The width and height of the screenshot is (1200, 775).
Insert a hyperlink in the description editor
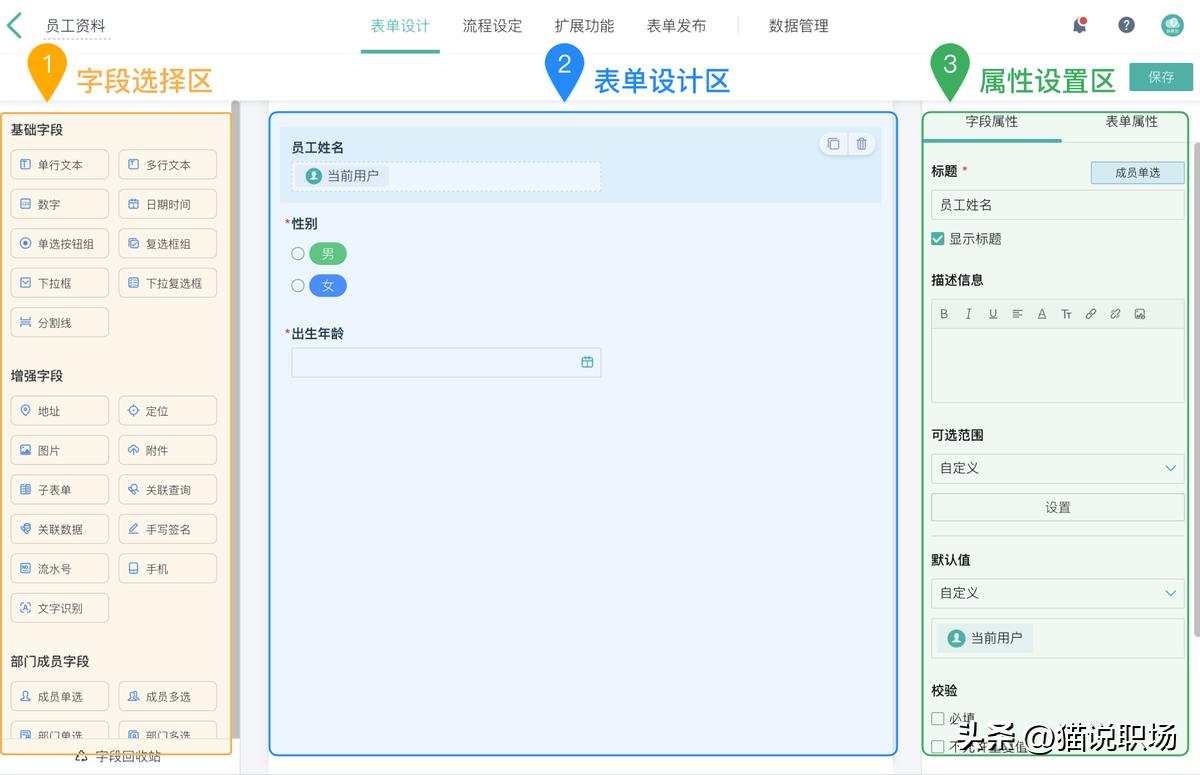click(x=1090, y=313)
